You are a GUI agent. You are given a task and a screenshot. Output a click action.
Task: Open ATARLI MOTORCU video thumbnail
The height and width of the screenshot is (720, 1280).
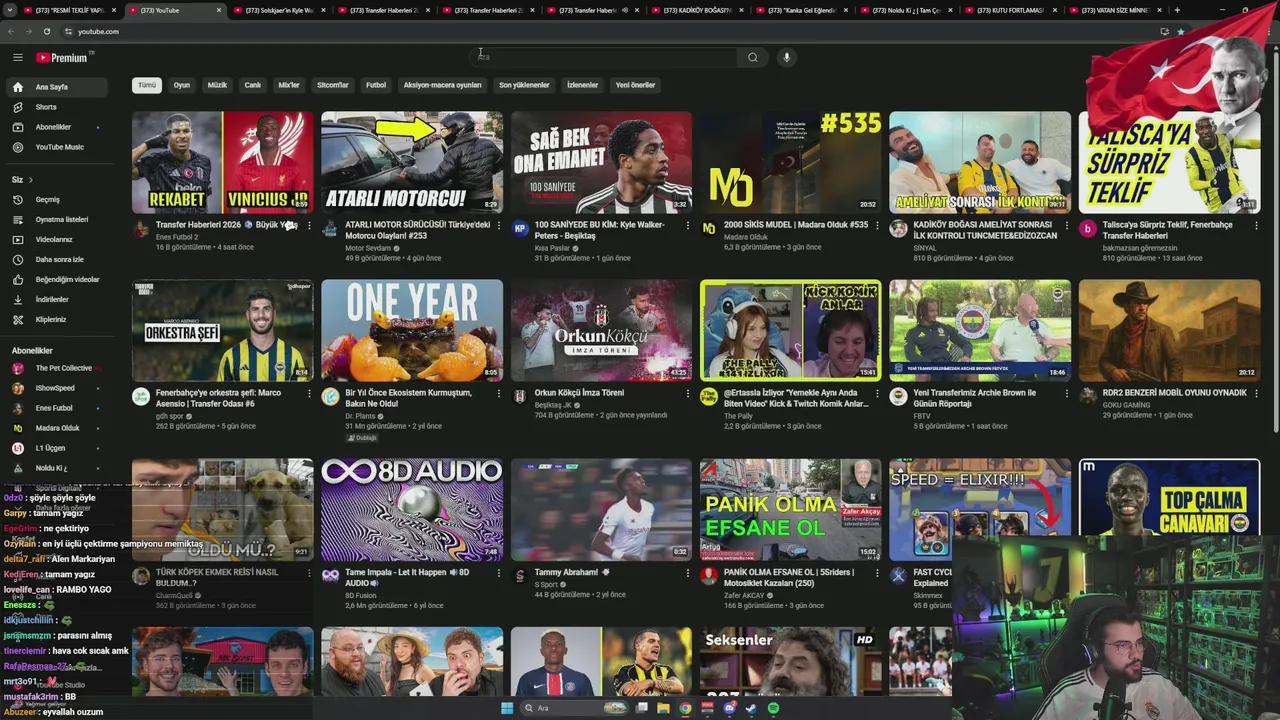[412, 162]
